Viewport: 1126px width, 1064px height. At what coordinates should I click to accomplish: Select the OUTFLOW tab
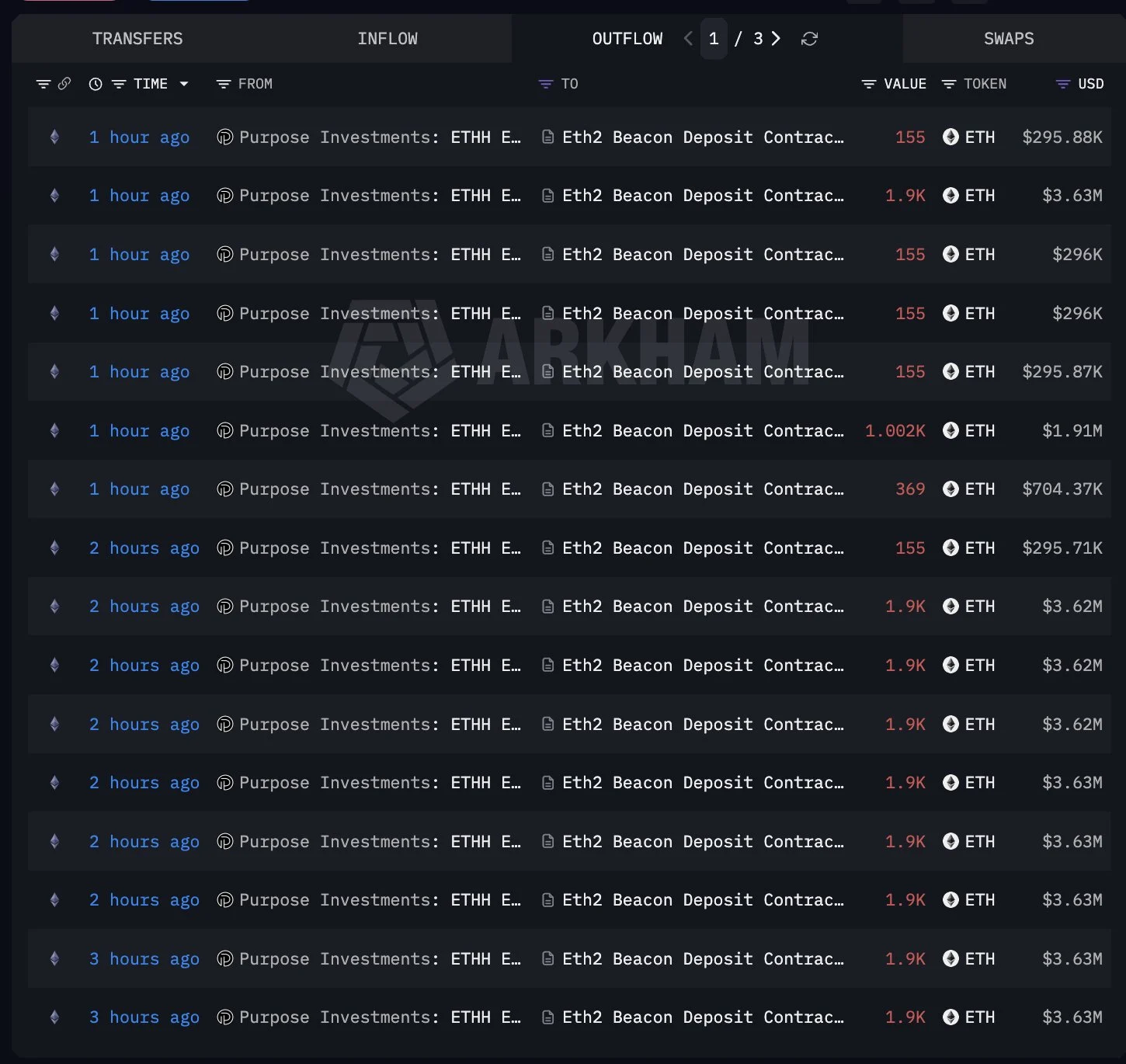pos(627,39)
